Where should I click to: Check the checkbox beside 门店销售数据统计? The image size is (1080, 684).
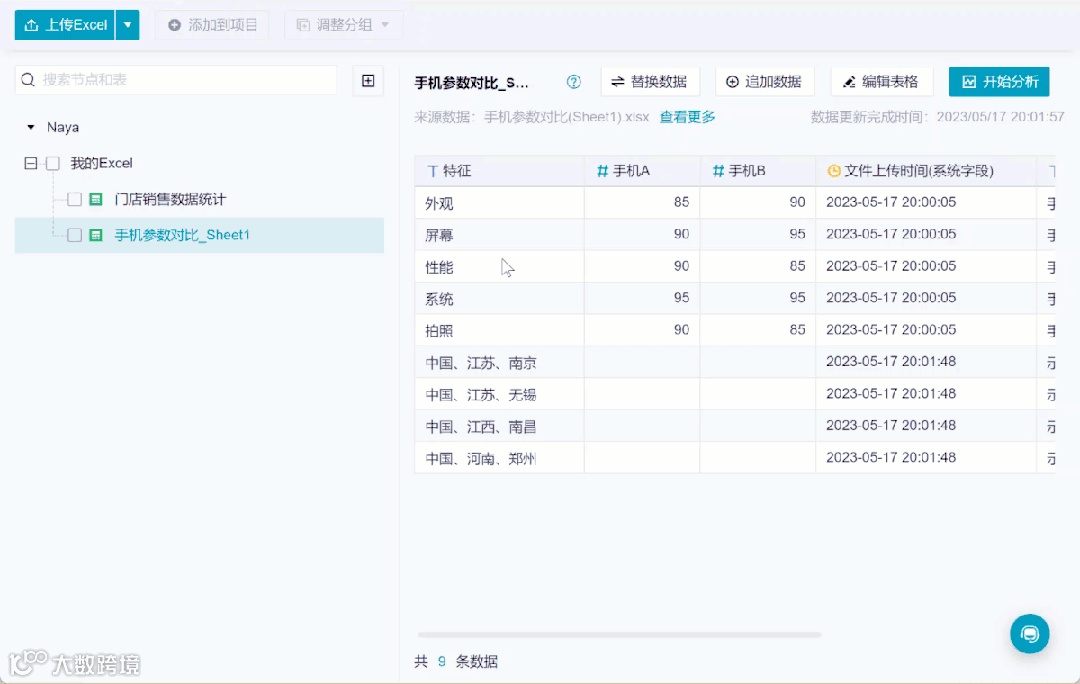pos(72,199)
